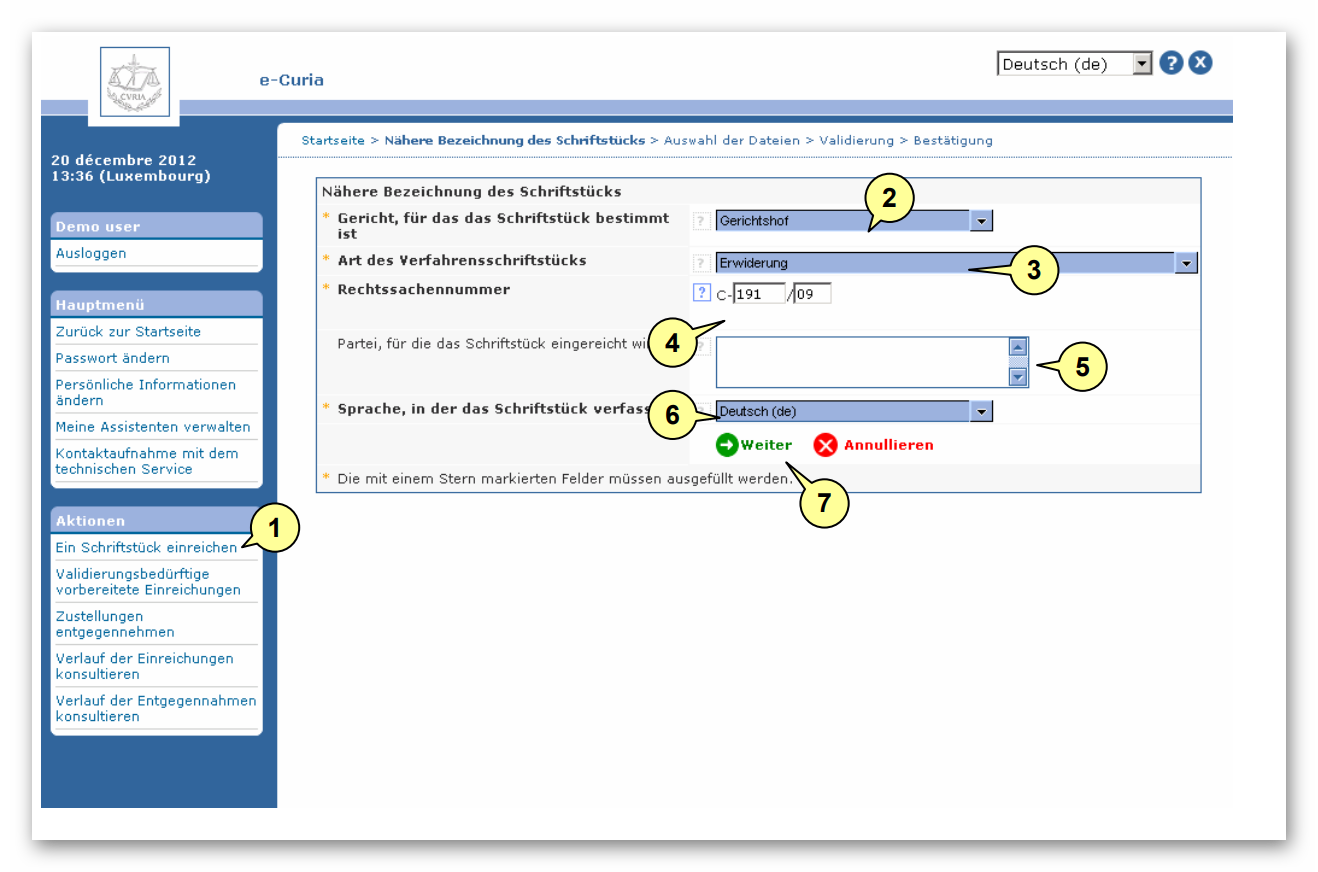Click help icon beside Gericht dropdown

click(x=702, y=221)
